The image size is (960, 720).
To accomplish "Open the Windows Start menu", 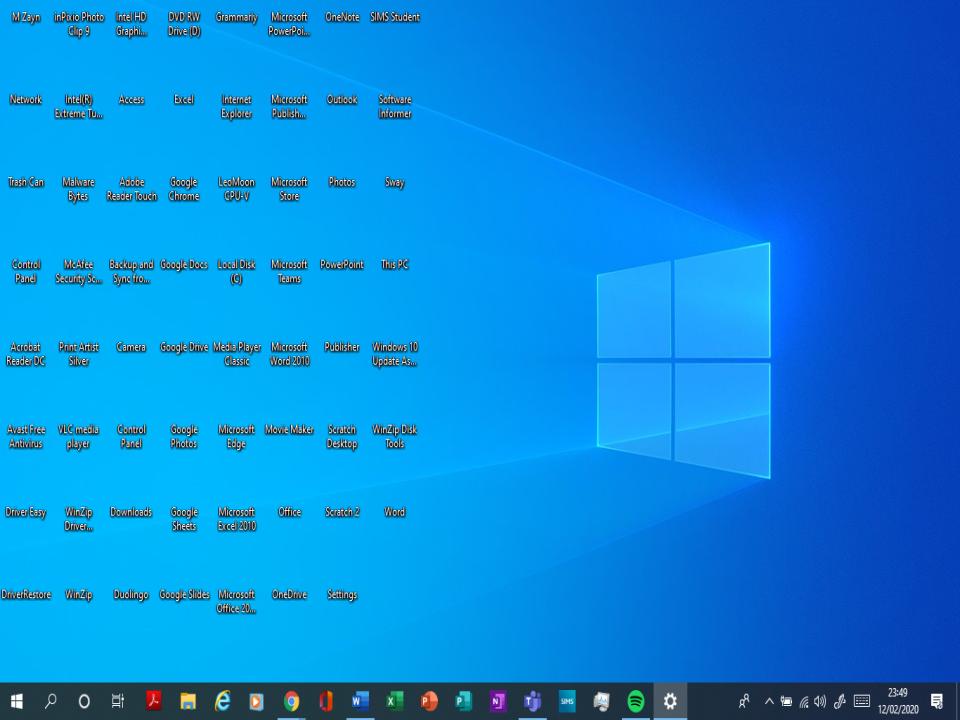I will tap(17, 701).
